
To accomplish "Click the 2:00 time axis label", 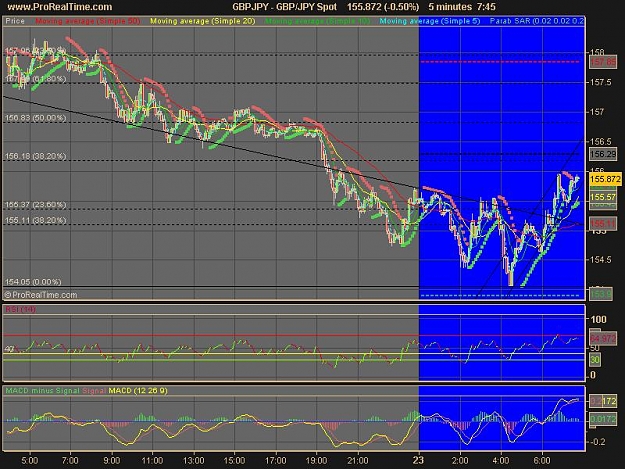I will tap(460, 461).
